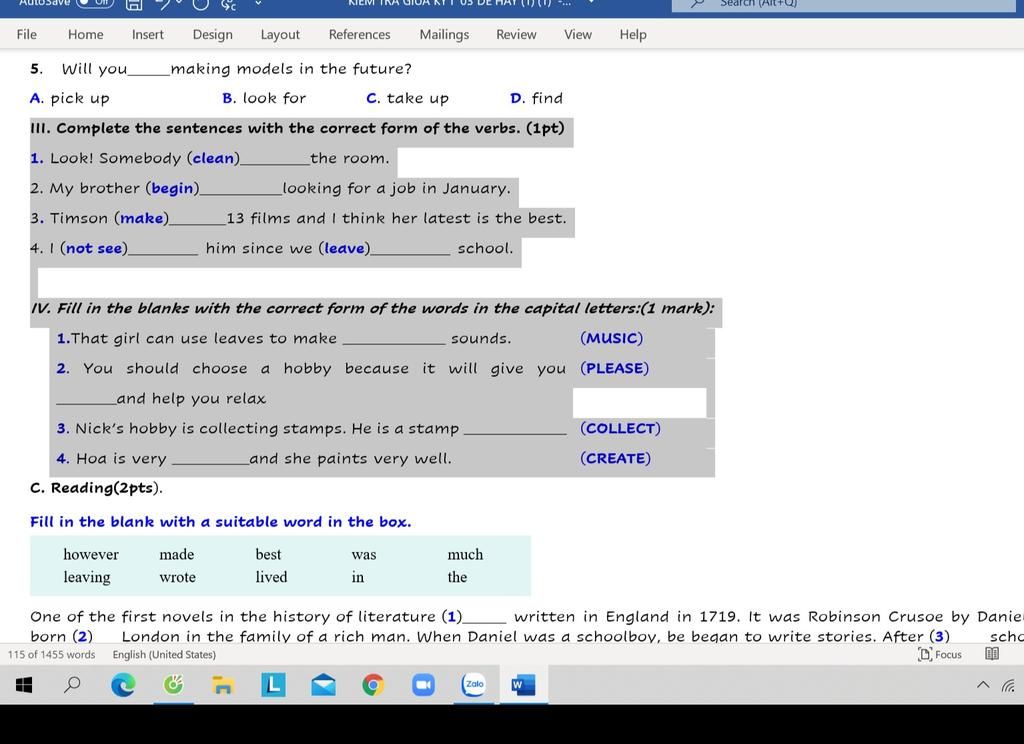Click the verb (leave) in sentence 4

click(345, 248)
